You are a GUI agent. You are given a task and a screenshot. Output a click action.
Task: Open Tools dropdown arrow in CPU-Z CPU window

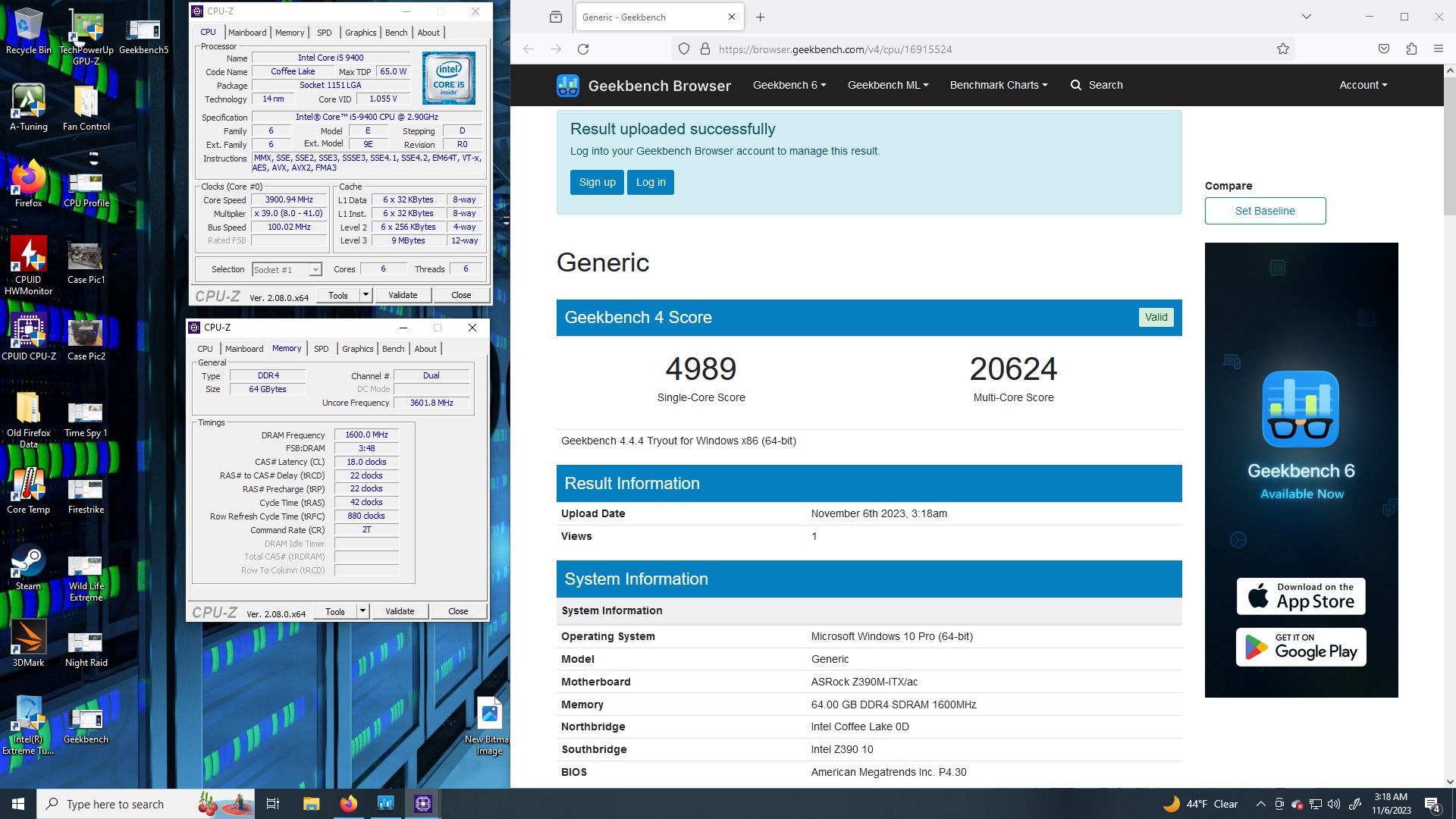(366, 295)
